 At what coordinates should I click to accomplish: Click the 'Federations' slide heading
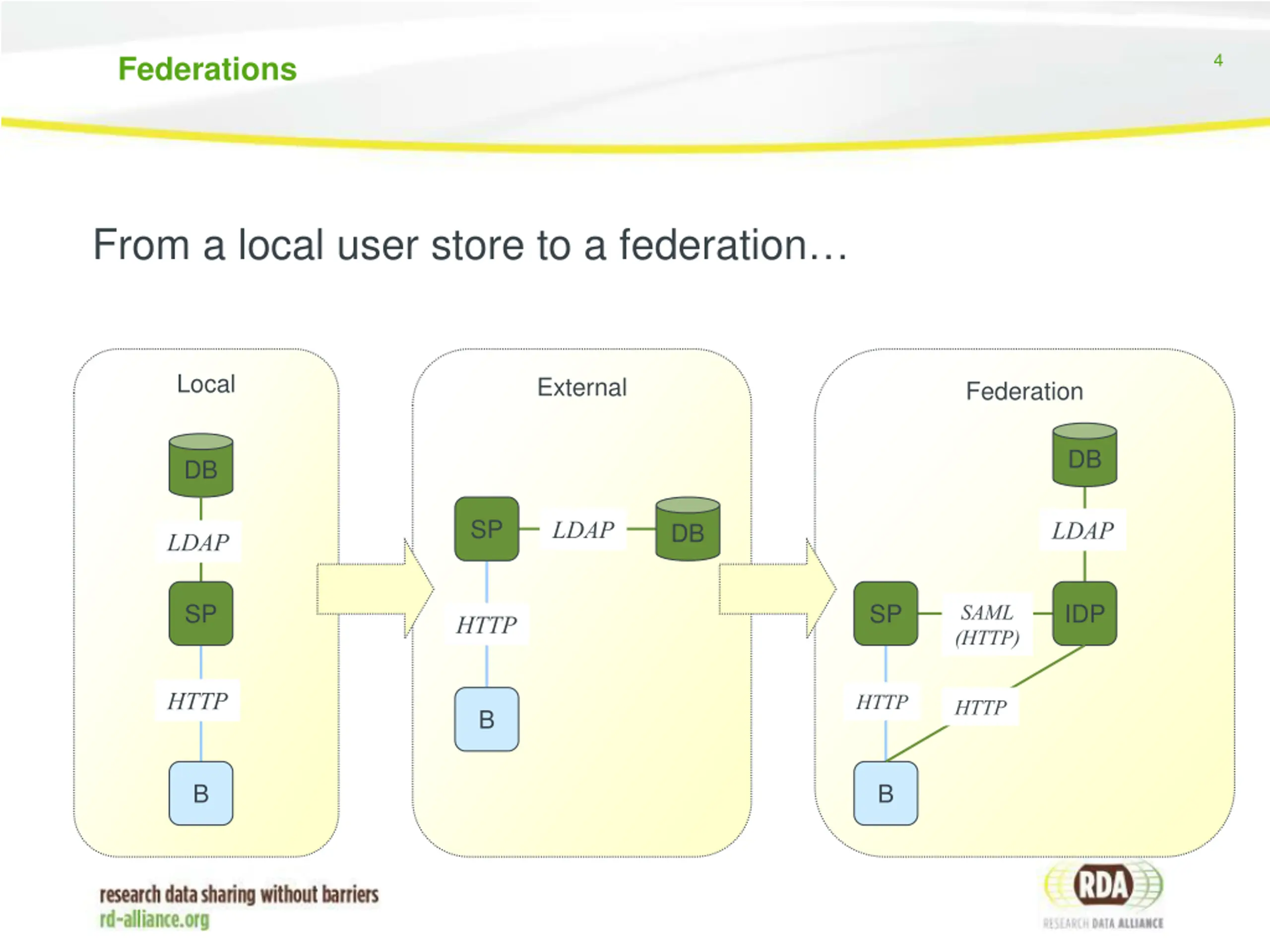(x=207, y=69)
